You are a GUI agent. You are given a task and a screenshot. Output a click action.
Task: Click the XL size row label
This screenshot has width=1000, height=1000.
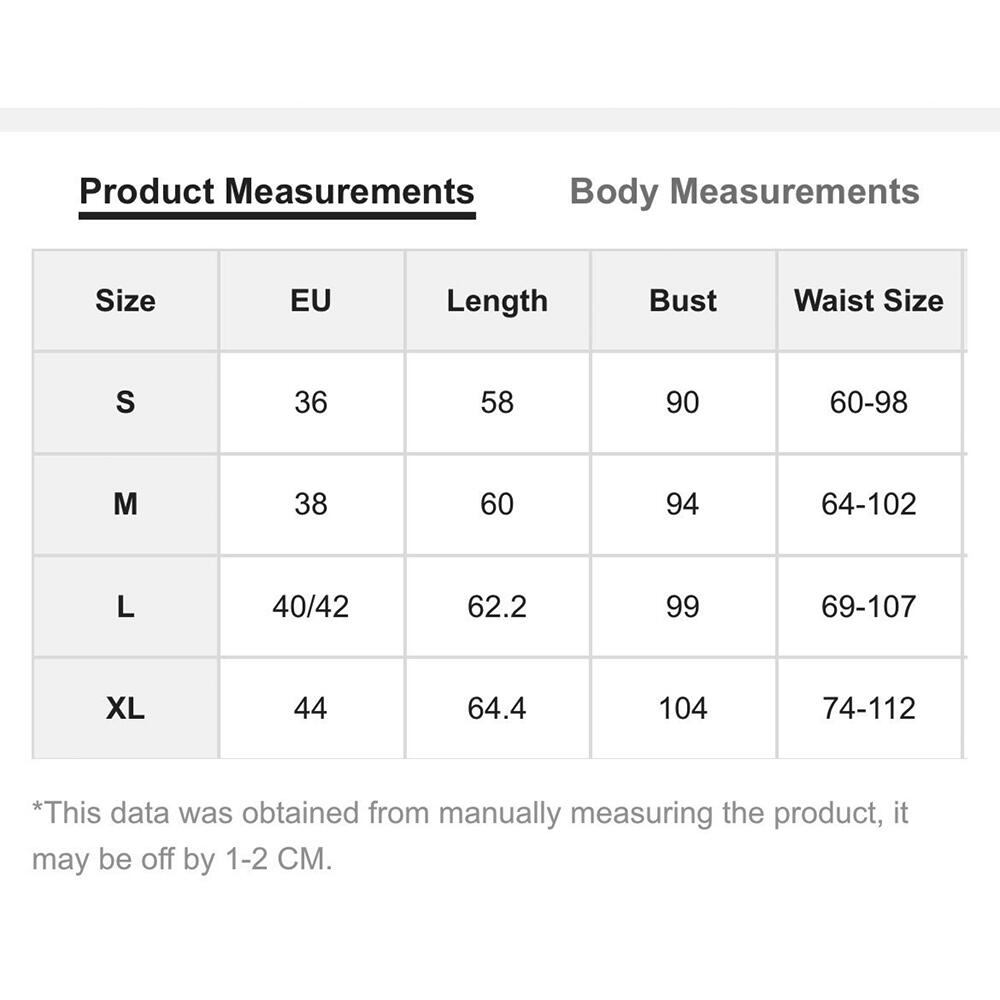[x=125, y=708]
